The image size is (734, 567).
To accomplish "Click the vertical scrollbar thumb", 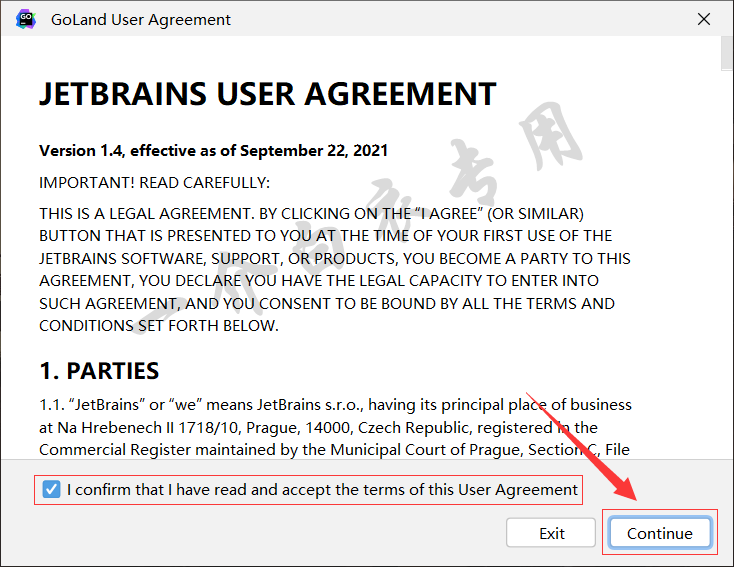I will 726,53.
